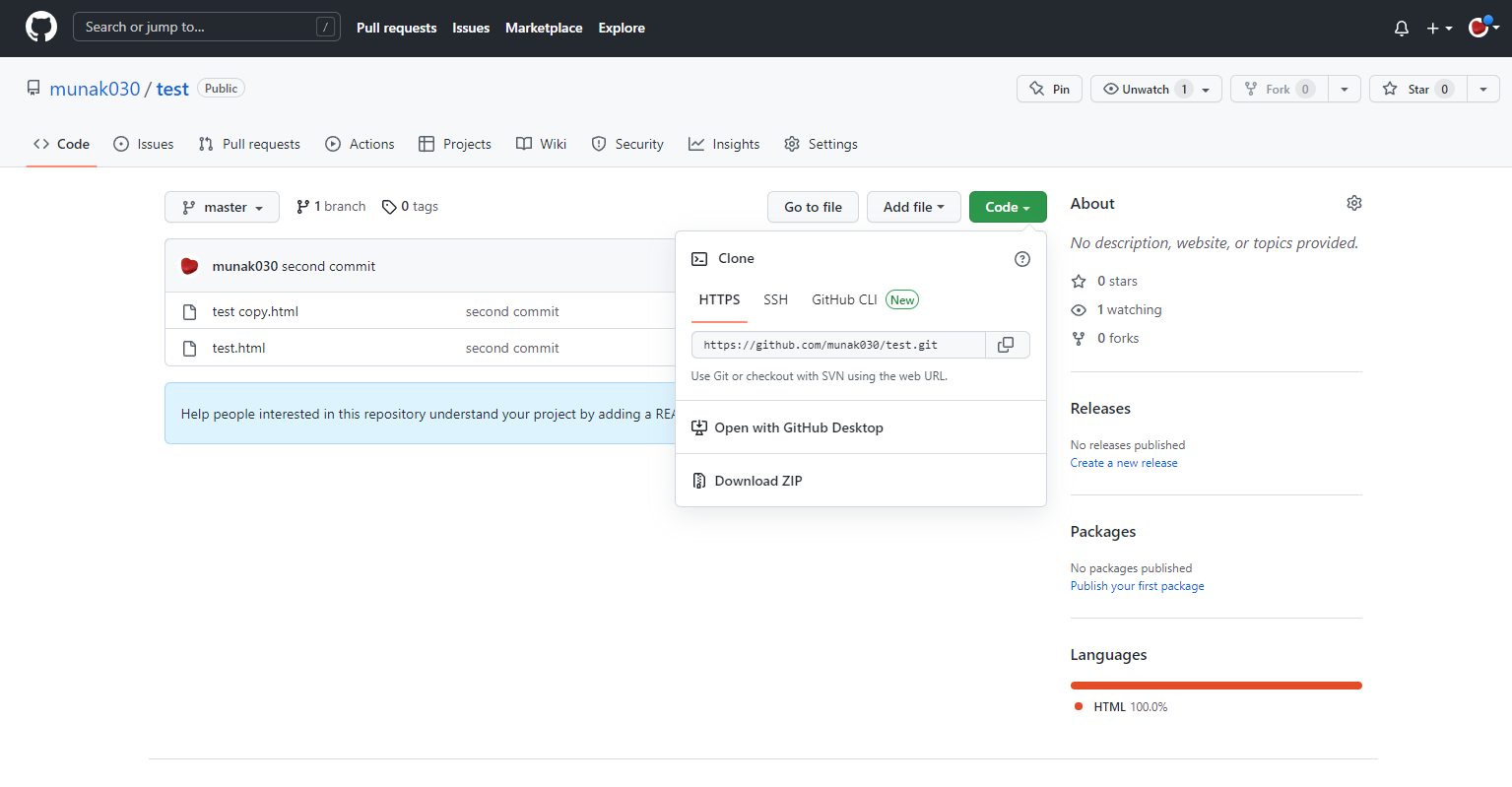The width and height of the screenshot is (1512, 787).
Task: Pin this repository
Action: 1049,89
